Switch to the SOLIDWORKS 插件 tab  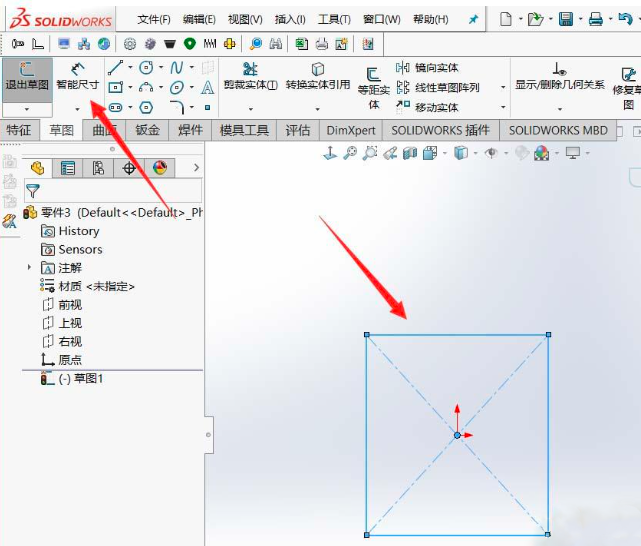pos(440,130)
